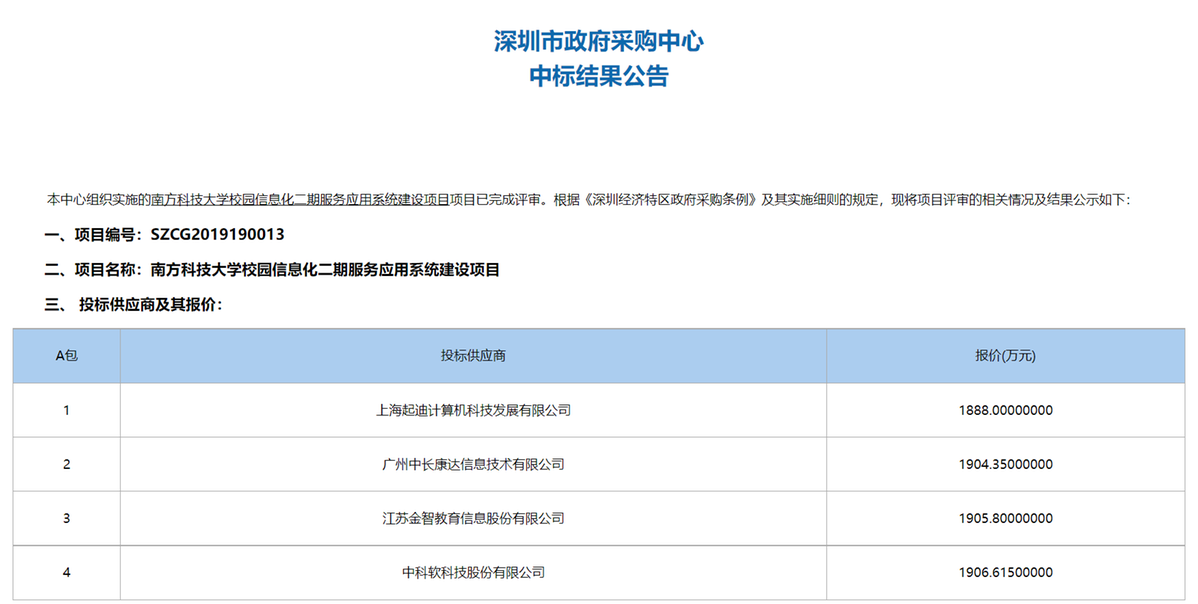1198x604 pixels.
Task: Select 上海起迪计算机科技发展有限公司 cell
Action: (473, 410)
